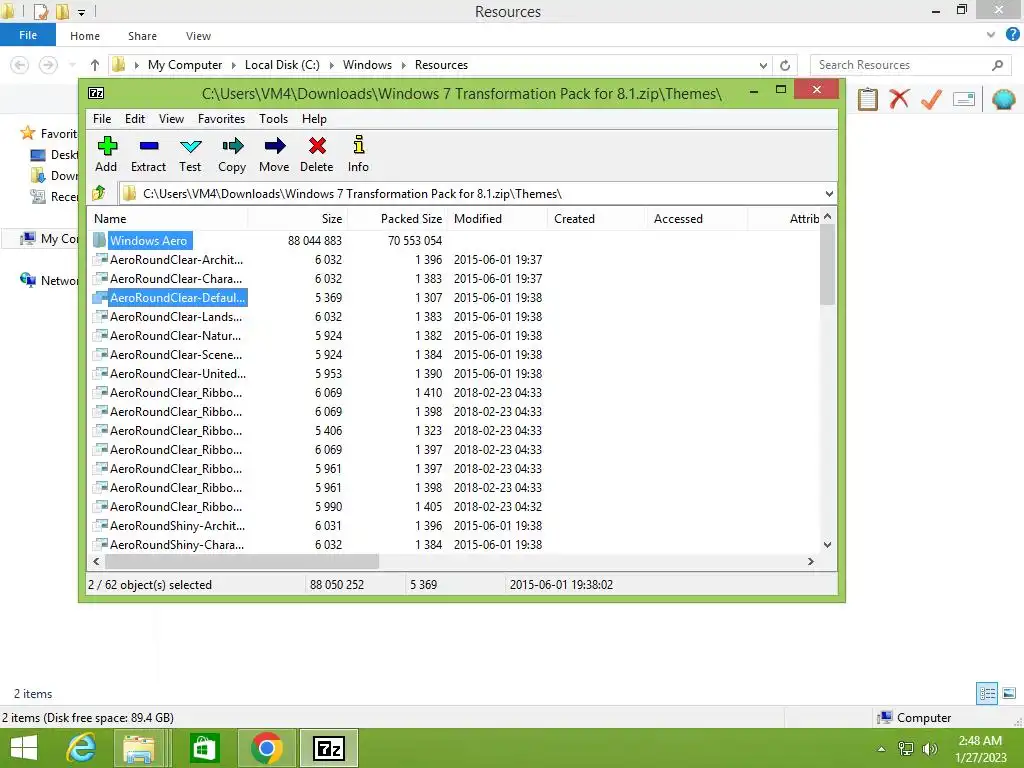This screenshot has height=768, width=1024.
Task: Launch Internet Explorer from taskbar
Action: 81,748
